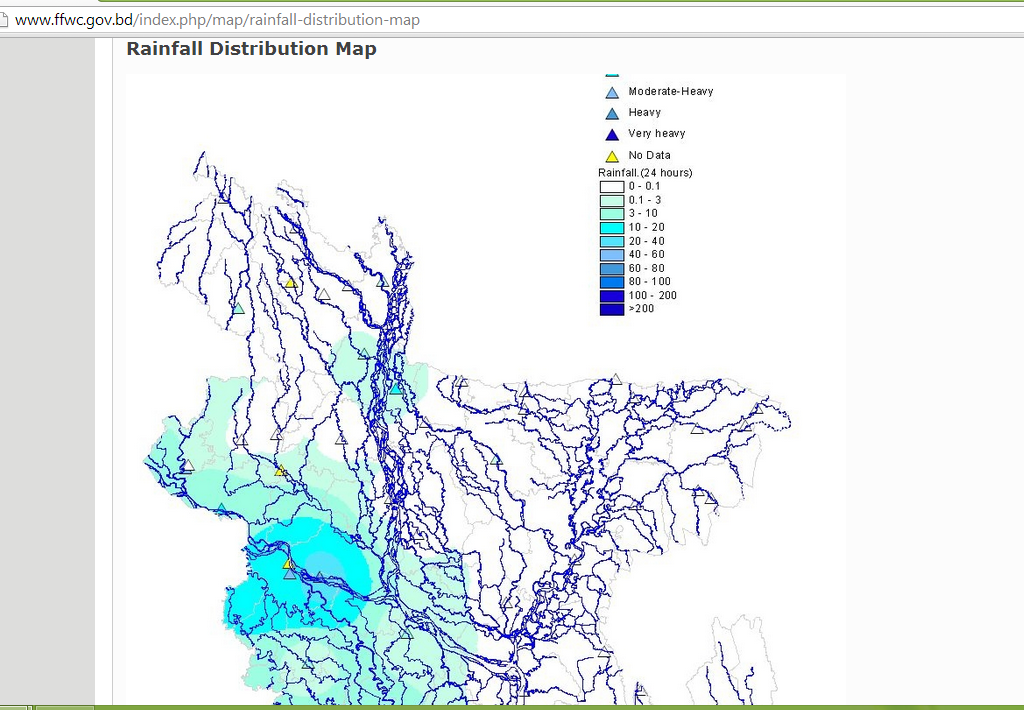Click the page icon beside the URL
1024x710 pixels.
[5, 20]
